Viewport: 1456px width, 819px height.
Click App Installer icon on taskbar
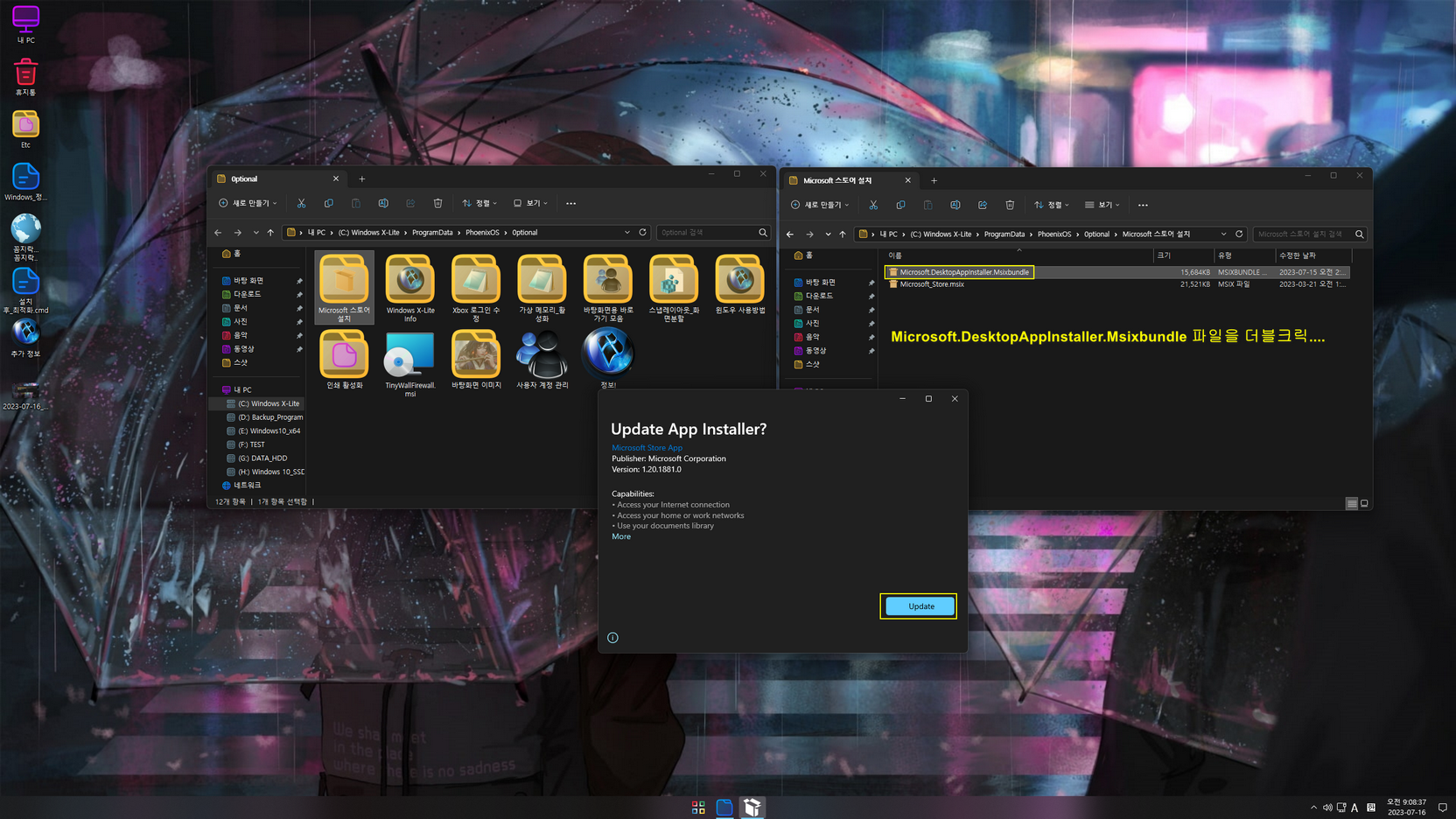(x=752, y=808)
